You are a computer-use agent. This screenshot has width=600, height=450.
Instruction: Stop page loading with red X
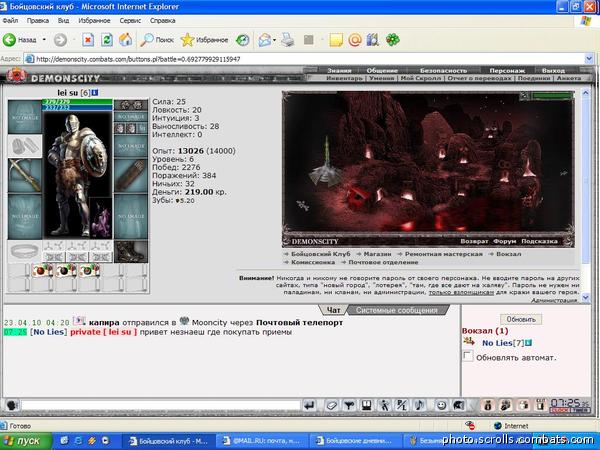click(88, 39)
